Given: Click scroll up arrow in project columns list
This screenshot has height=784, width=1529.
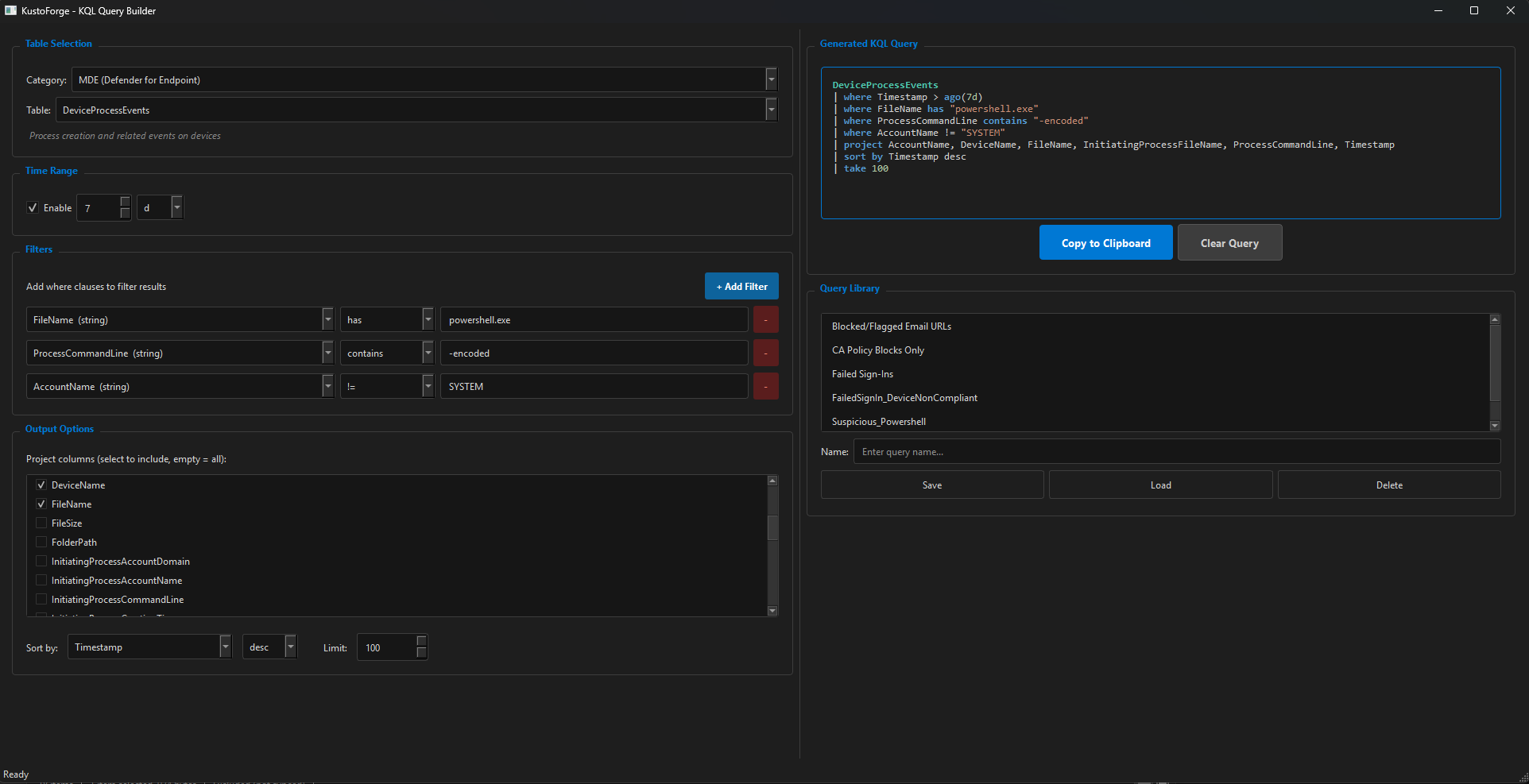Looking at the screenshot, I should pyautogui.click(x=772, y=481).
